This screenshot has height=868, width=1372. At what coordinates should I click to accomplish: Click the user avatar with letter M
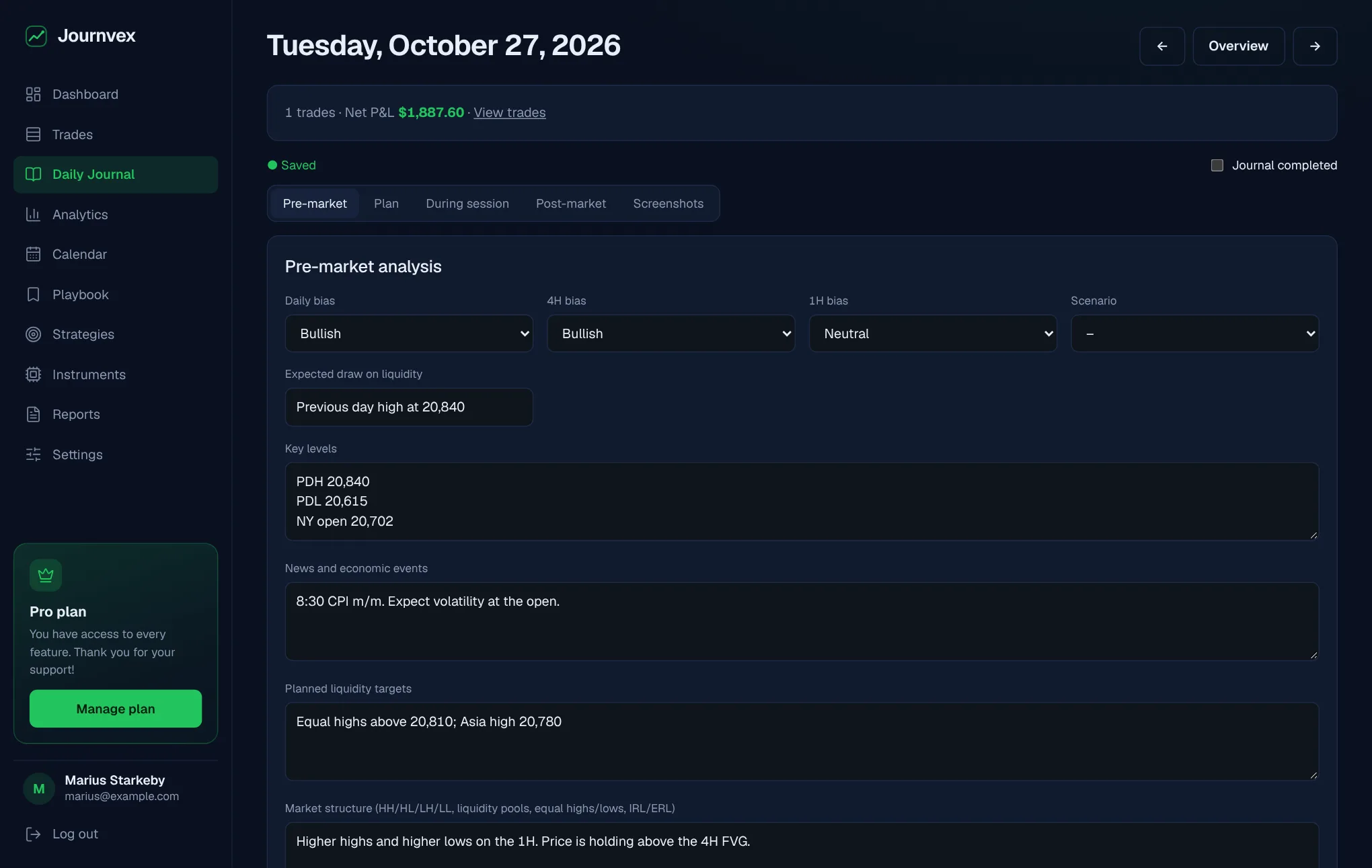[x=39, y=789]
